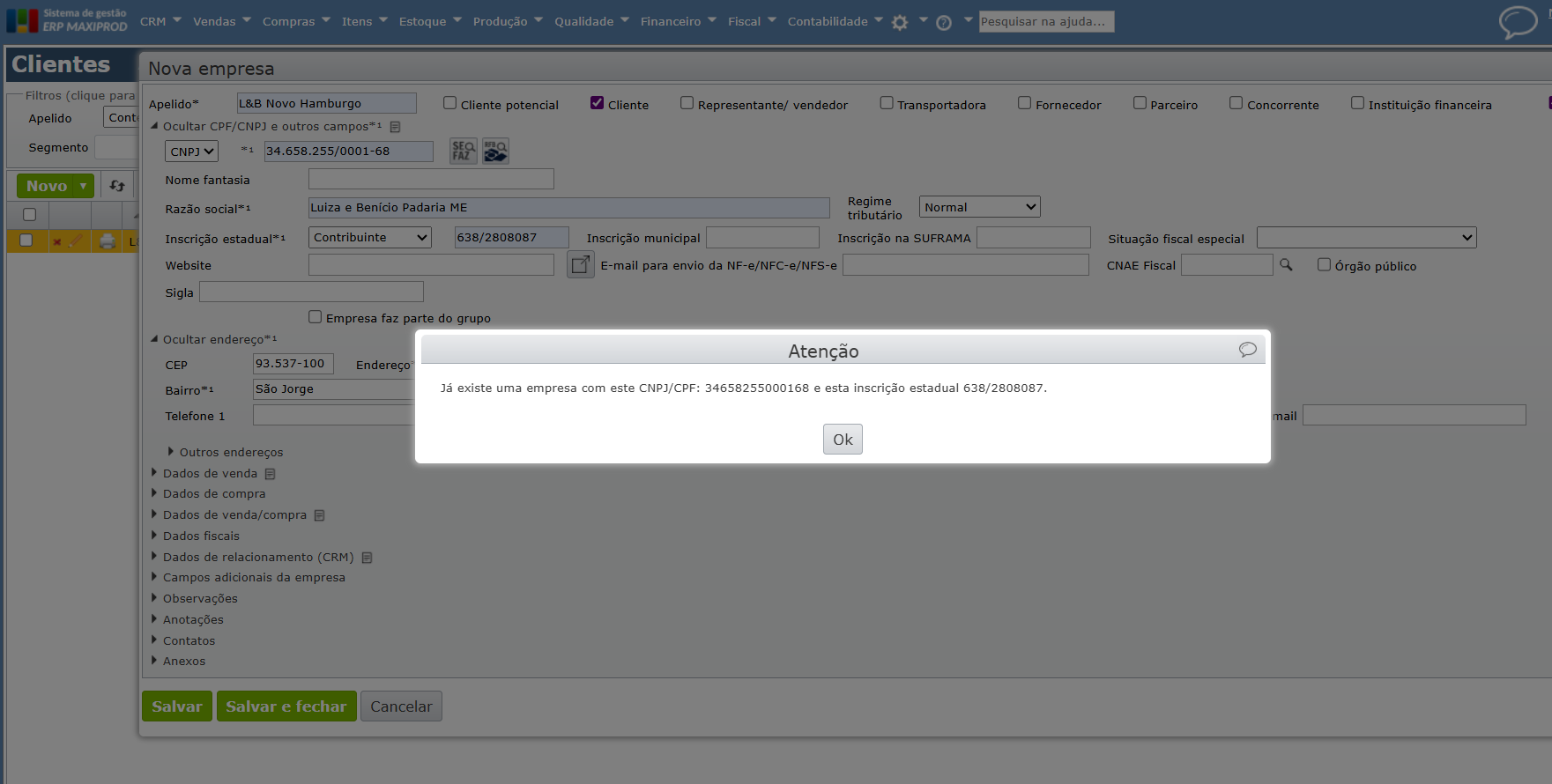Tick the Fornecedor checkbox
The image size is (1552, 784).
coord(1025,103)
